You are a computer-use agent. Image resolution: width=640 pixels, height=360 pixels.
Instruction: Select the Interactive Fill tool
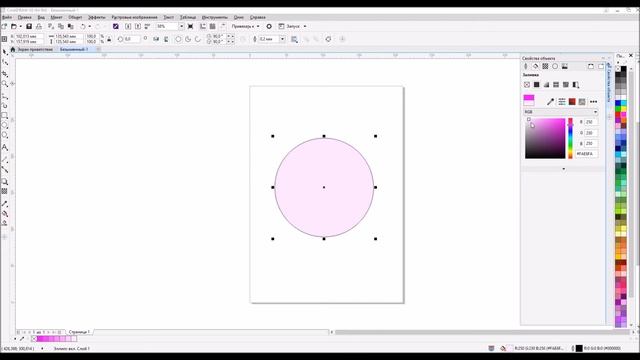coord(5,213)
